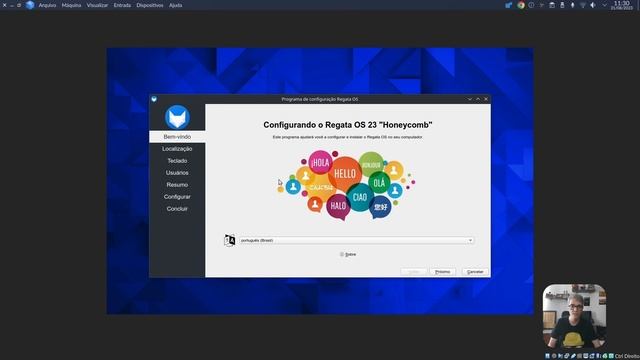Select the Resumo step in sidebar
Image resolution: width=640 pixels, height=360 pixels.
click(177, 184)
